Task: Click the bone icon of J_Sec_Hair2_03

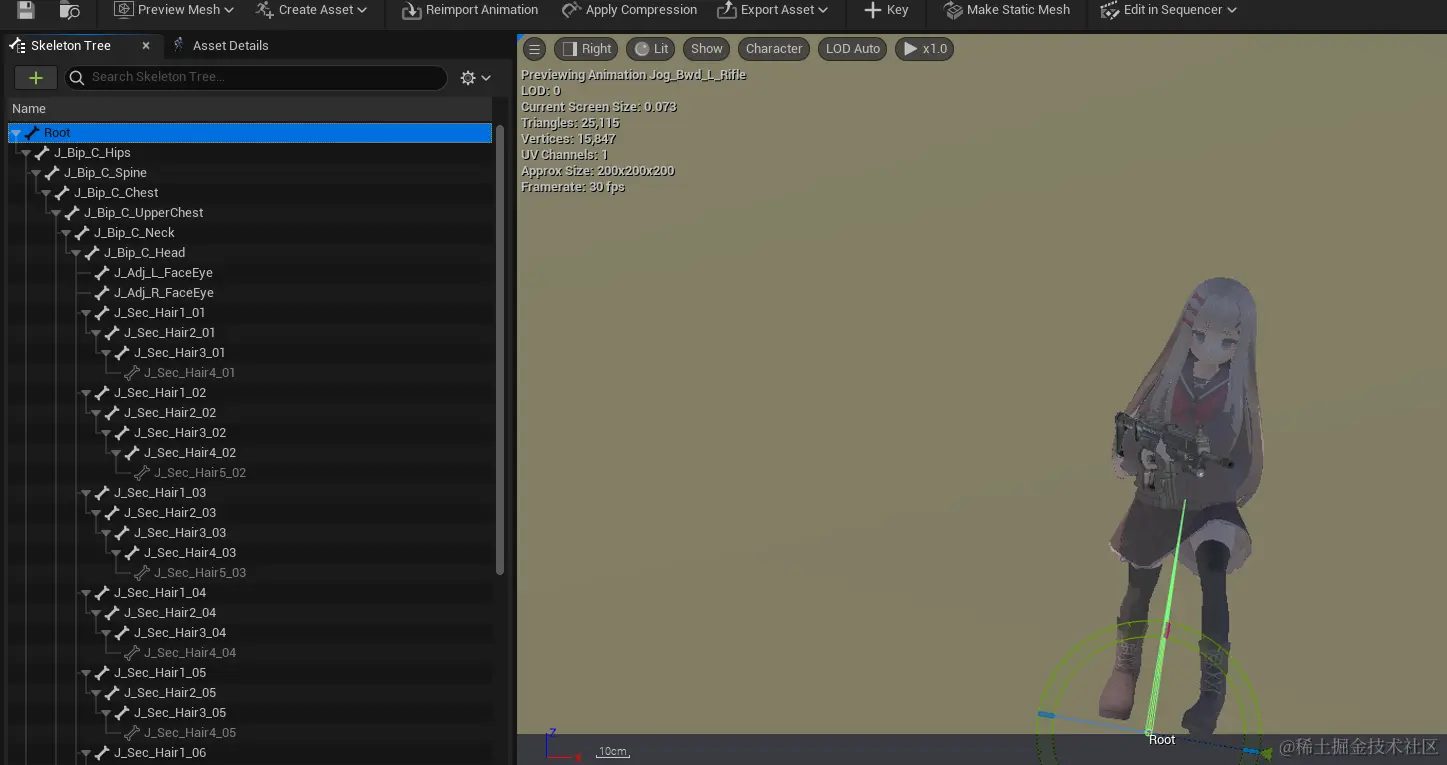Action: coord(112,513)
